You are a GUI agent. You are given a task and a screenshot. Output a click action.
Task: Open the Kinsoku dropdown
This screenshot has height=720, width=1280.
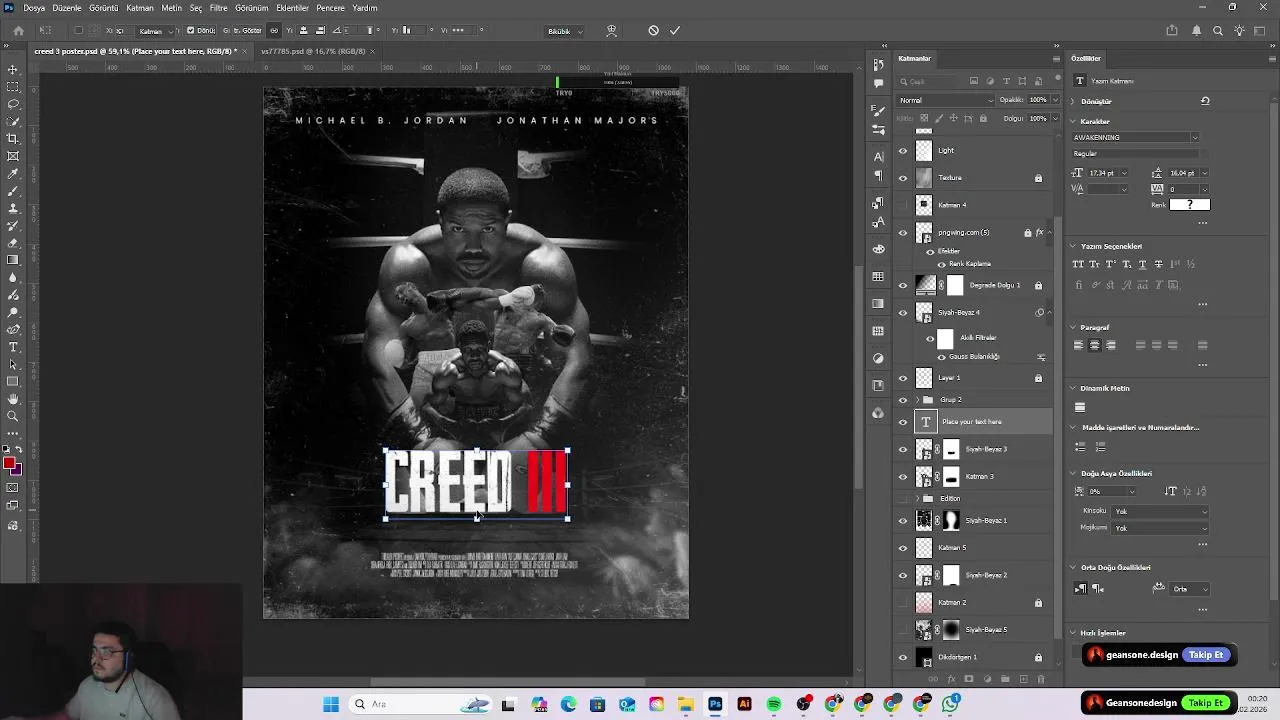tap(1160, 511)
